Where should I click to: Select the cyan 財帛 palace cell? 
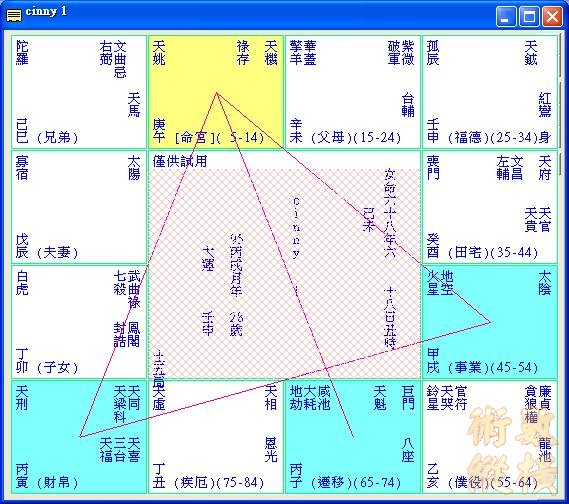click(79, 437)
